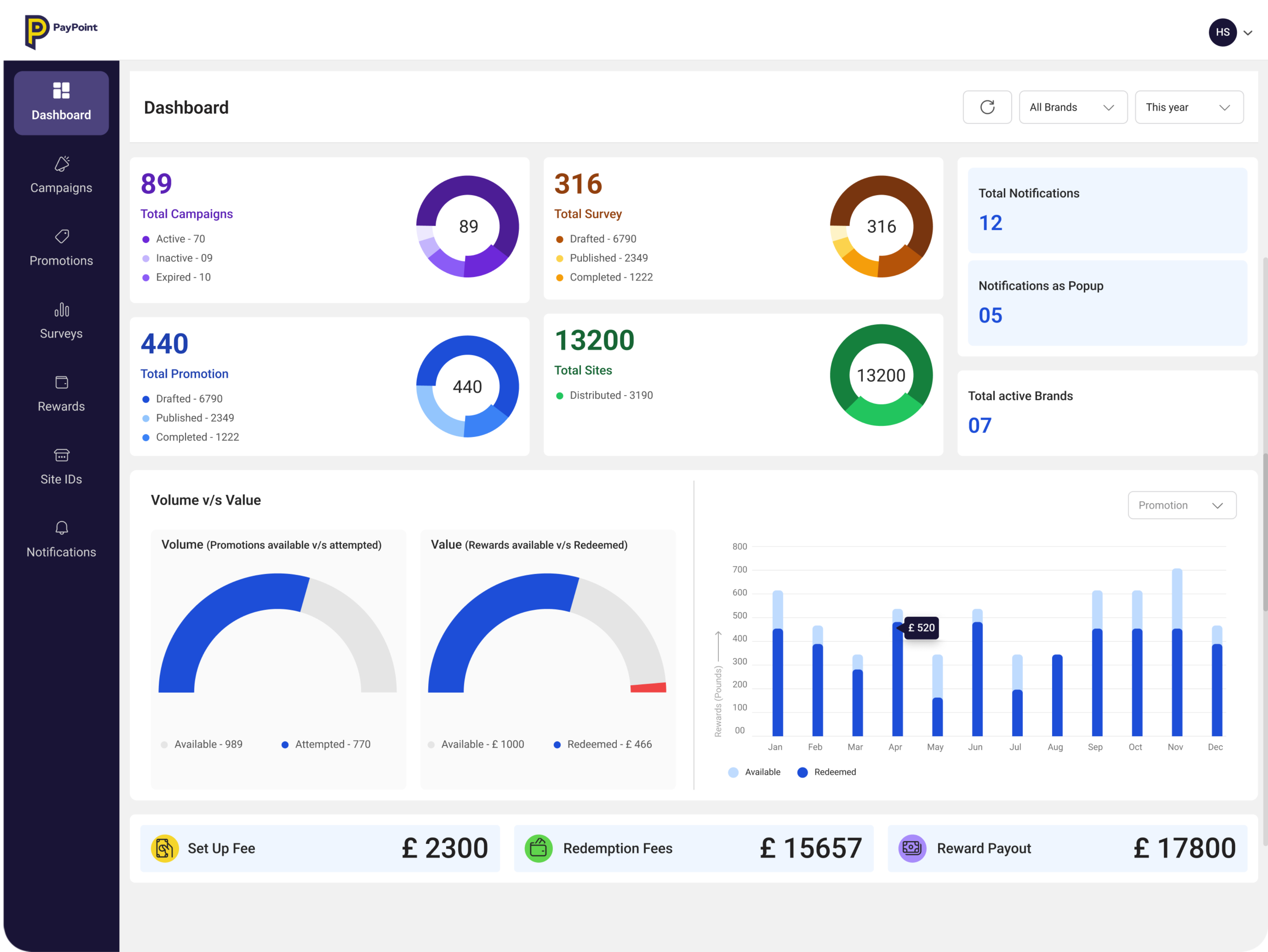Open Rewards wallet icon in sidebar

point(61,382)
